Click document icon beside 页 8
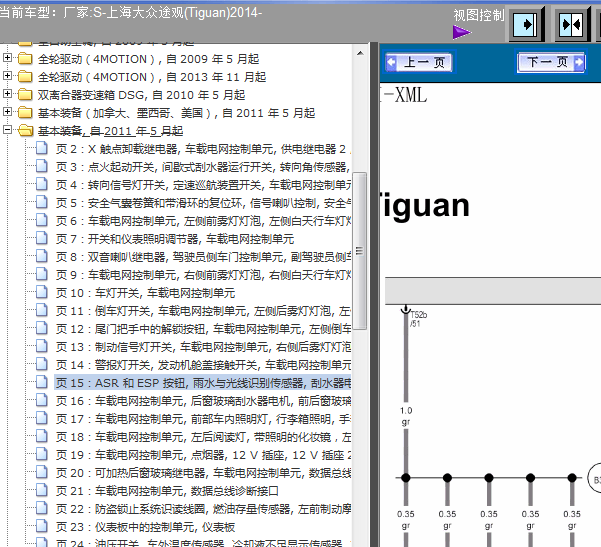Viewport: 601px width, 547px height. tap(42, 256)
